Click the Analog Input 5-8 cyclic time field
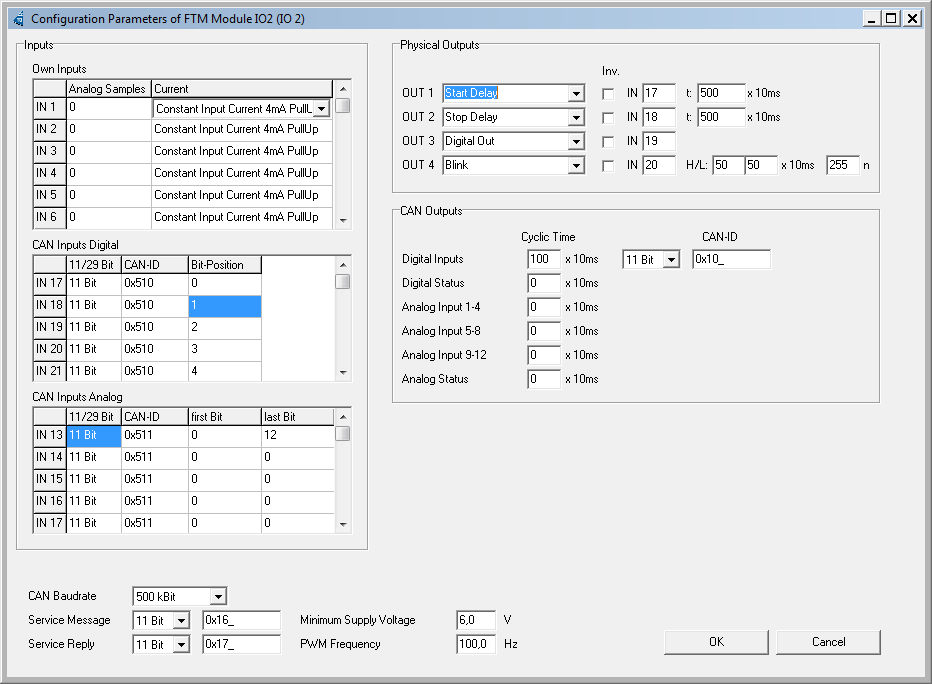This screenshot has width=932, height=684. pos(544,331)
